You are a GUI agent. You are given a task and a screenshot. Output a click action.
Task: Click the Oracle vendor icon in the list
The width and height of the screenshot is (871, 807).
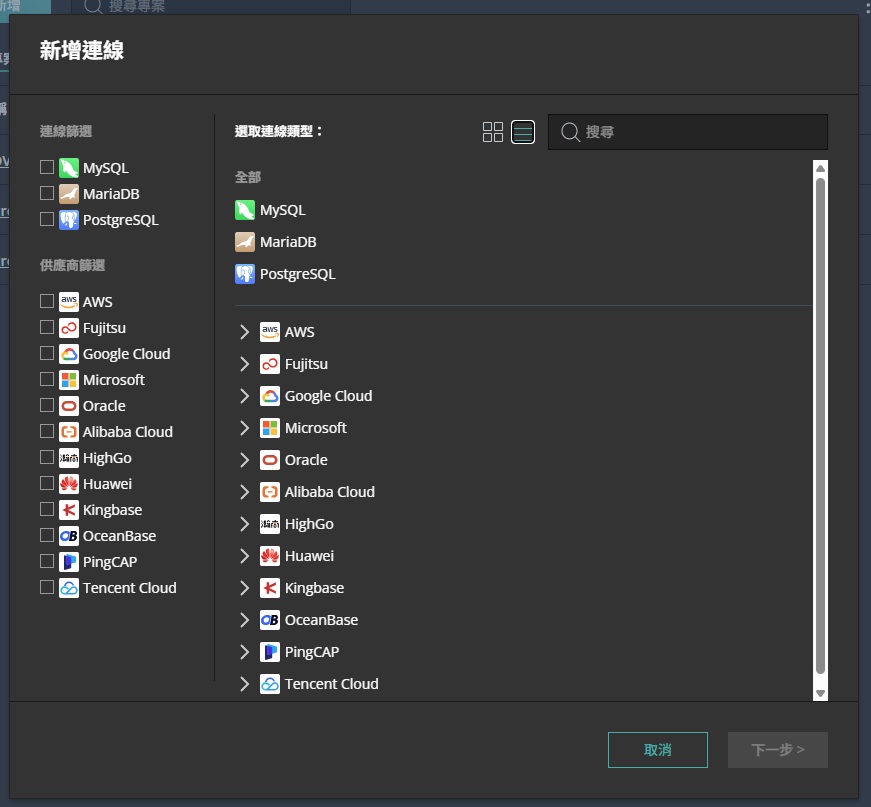click(x=268, y=459)
